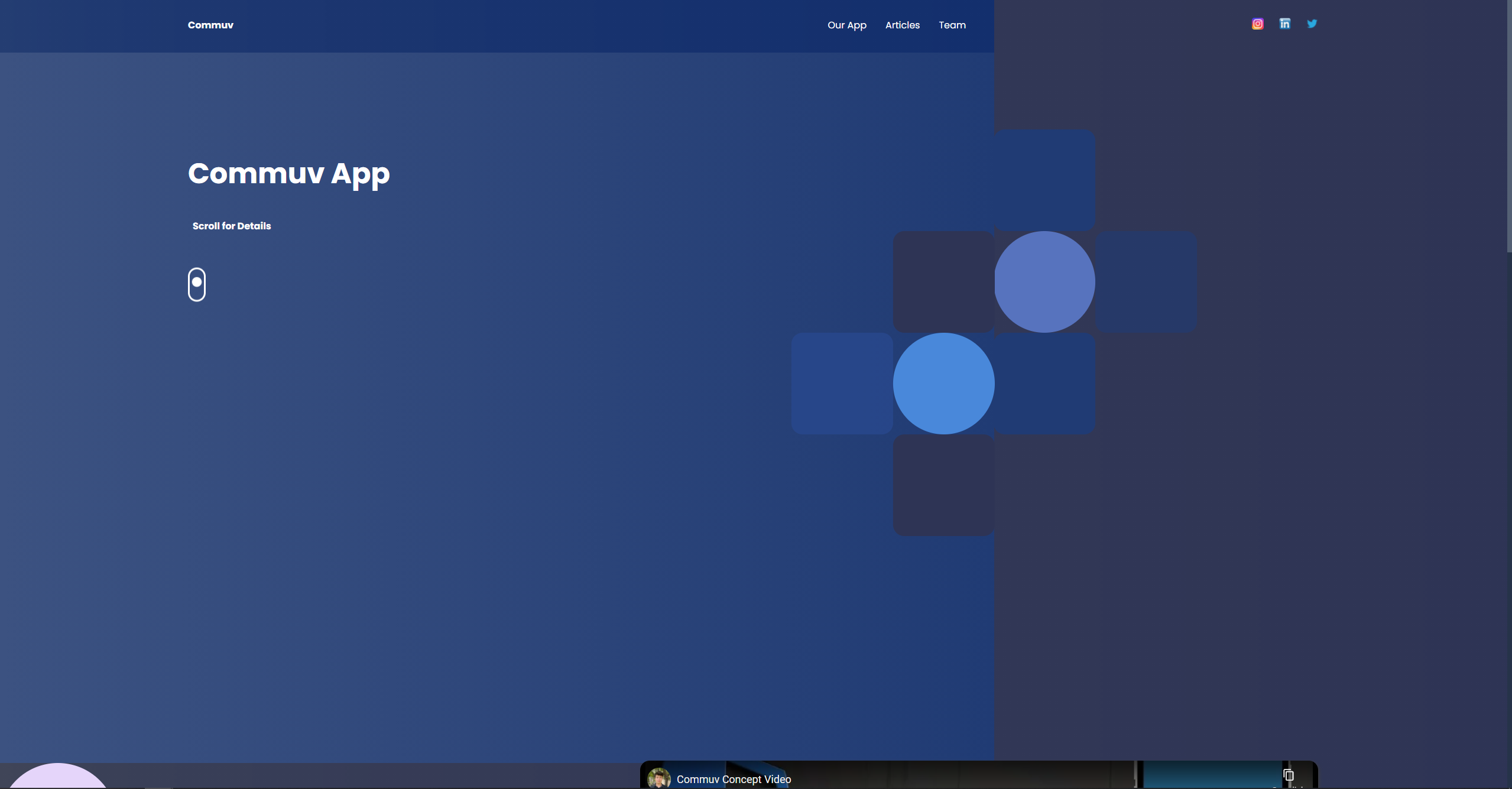Click the 'Team' navigation tab

pyautogui.click(x=952, y=24)
